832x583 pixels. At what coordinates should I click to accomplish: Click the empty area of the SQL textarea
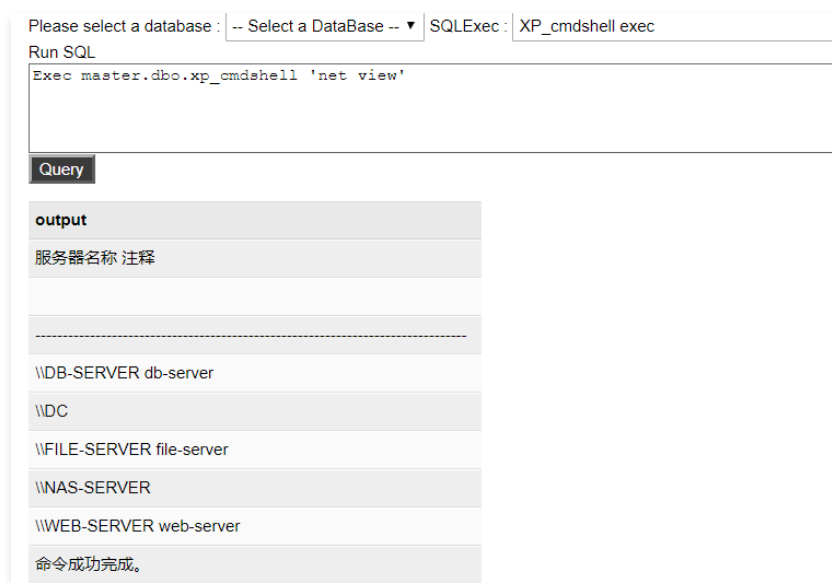[x=430, y=119]
